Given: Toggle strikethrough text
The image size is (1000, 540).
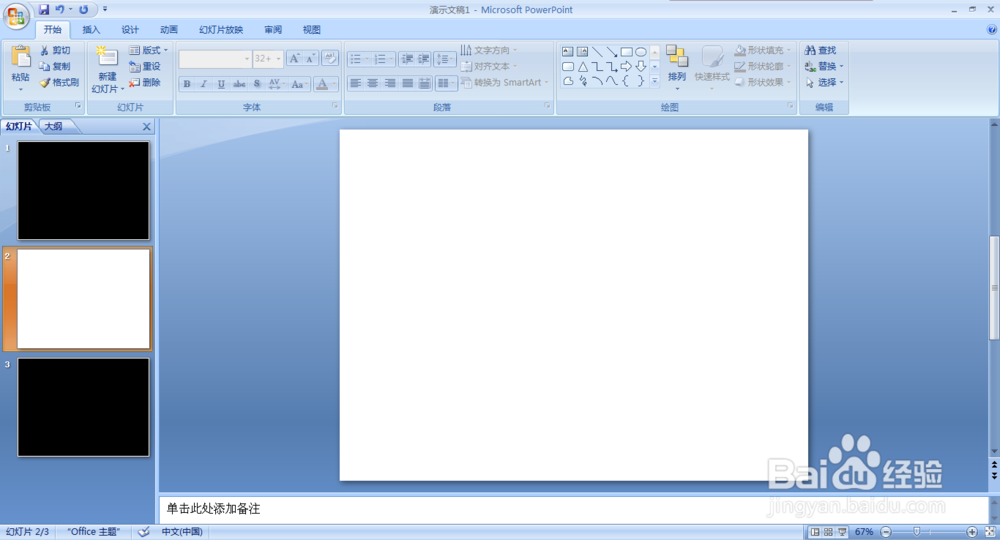Looking at the screenshot, I should (239, 84).
